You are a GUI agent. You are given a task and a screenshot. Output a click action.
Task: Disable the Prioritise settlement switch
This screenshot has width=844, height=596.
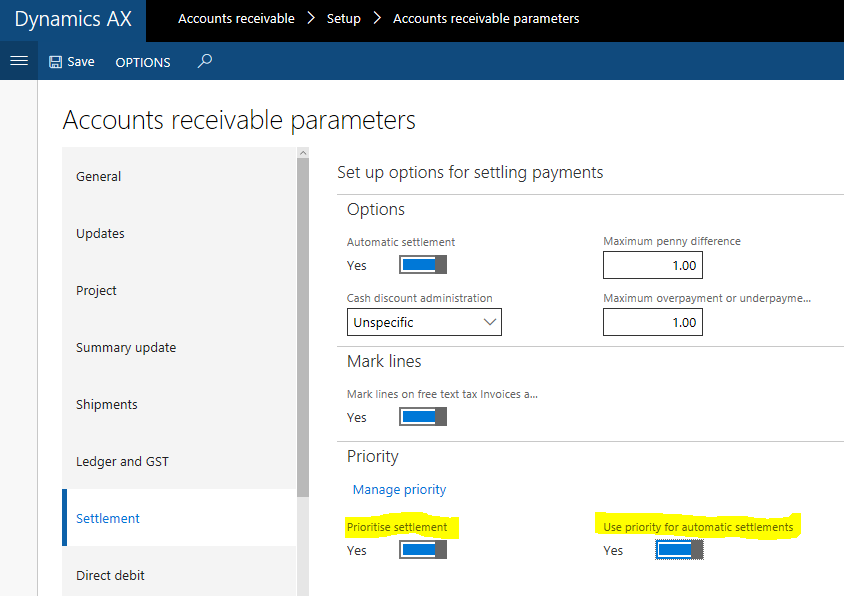coord(421,549)
